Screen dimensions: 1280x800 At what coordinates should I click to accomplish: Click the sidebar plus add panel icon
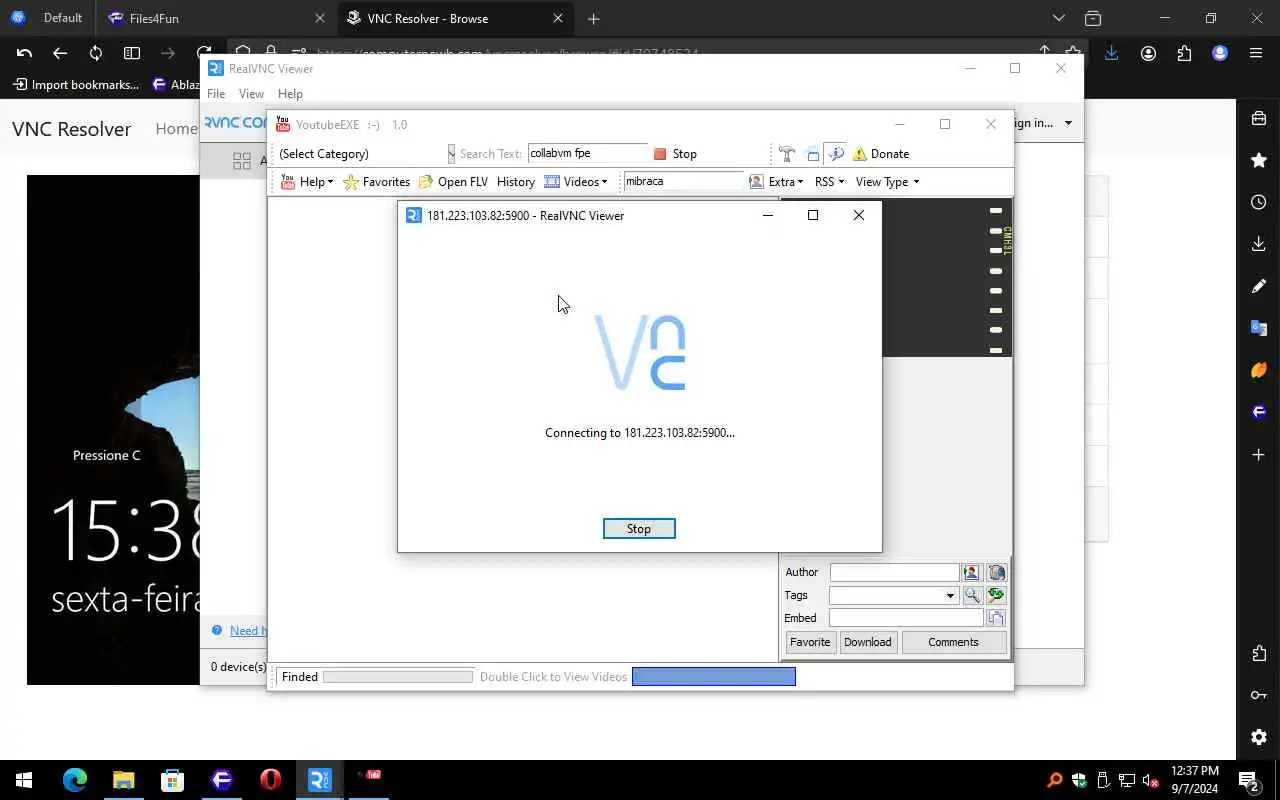coord(1259,455)
